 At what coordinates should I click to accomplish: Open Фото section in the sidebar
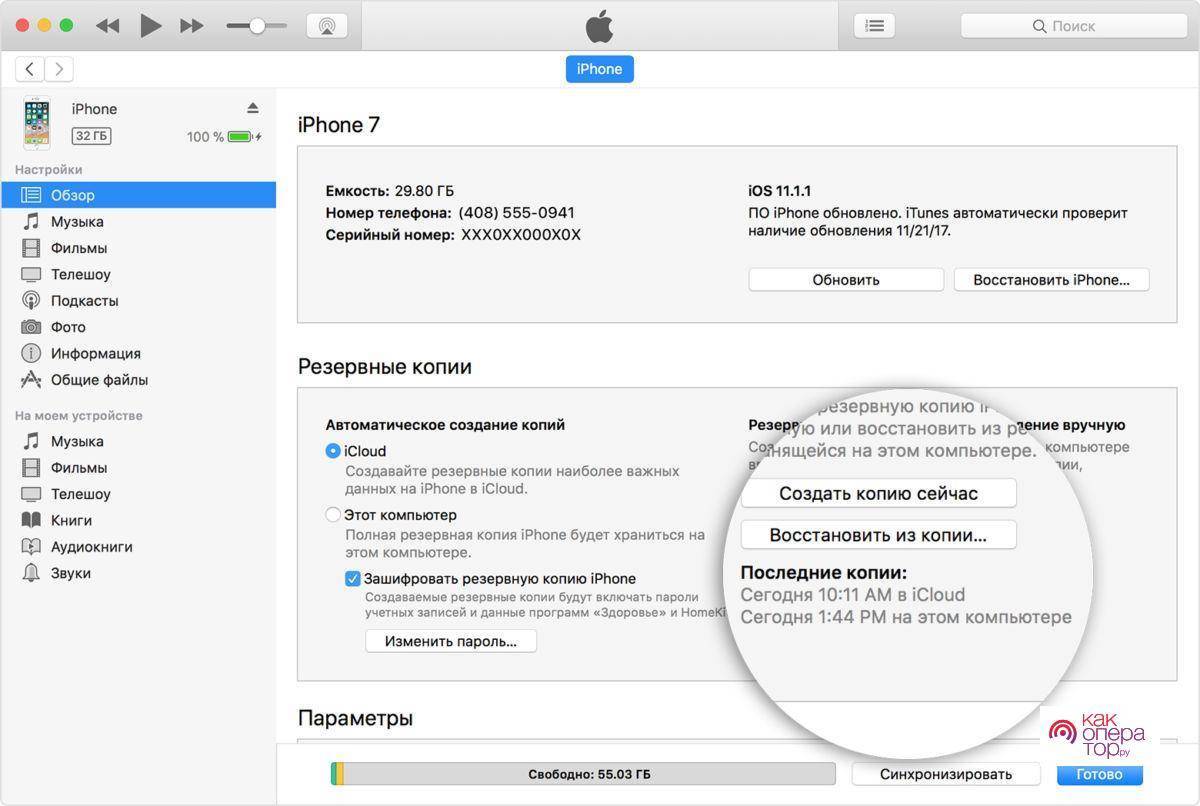click(x=68, y=327)
